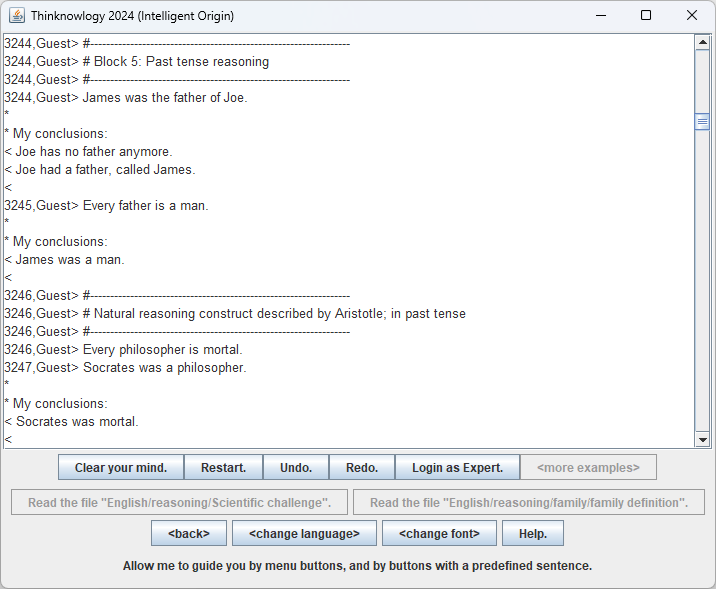Image resolution: width=716 pixels, height=589 pixels.
Task: Go back using <back> button
Action: (x=189, y=533)
